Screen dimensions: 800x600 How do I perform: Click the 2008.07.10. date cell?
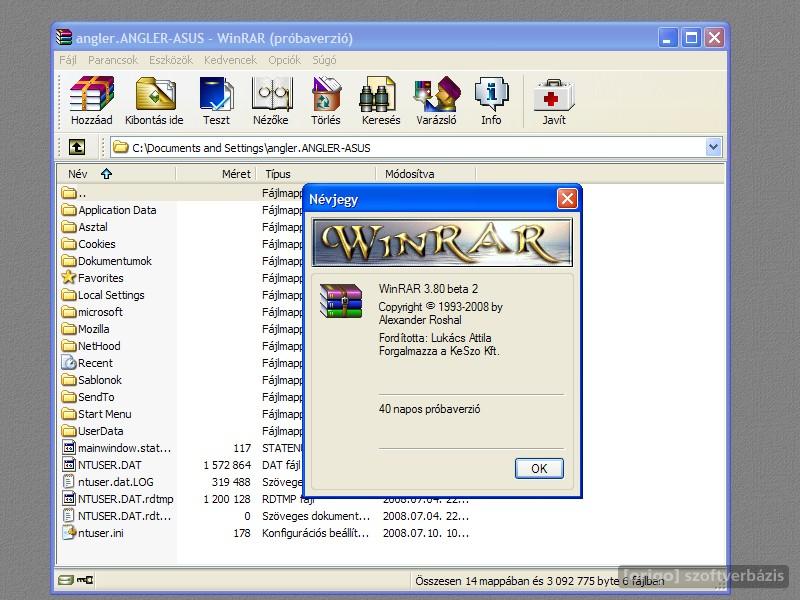426,533
